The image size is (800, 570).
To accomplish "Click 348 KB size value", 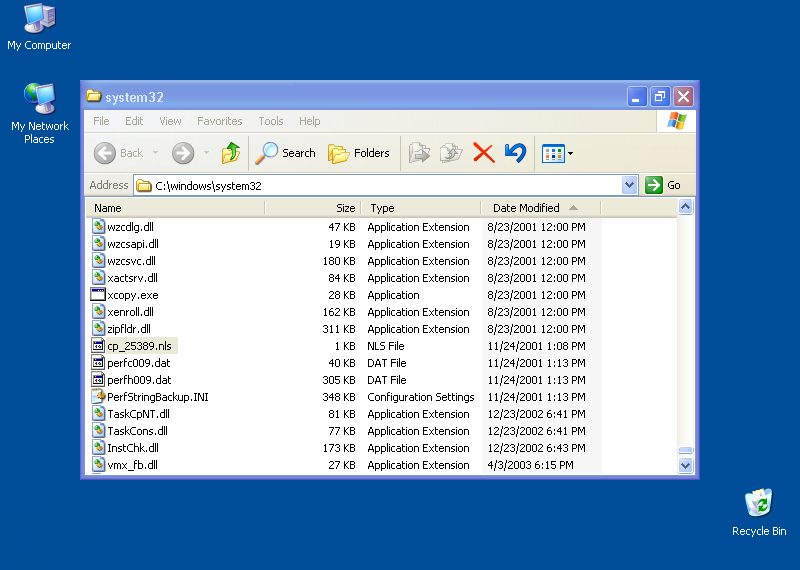I will (339, 396).
